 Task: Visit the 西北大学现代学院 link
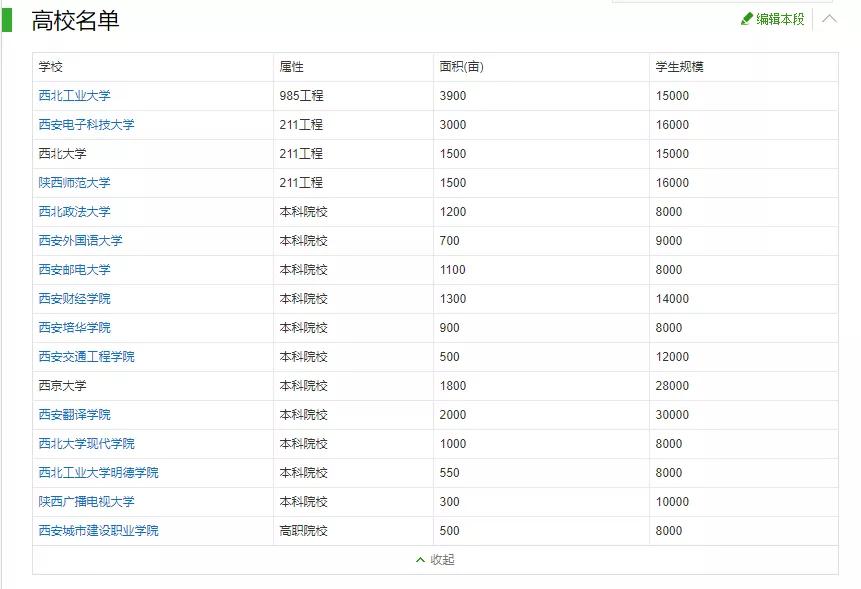(x=87, y=444)
